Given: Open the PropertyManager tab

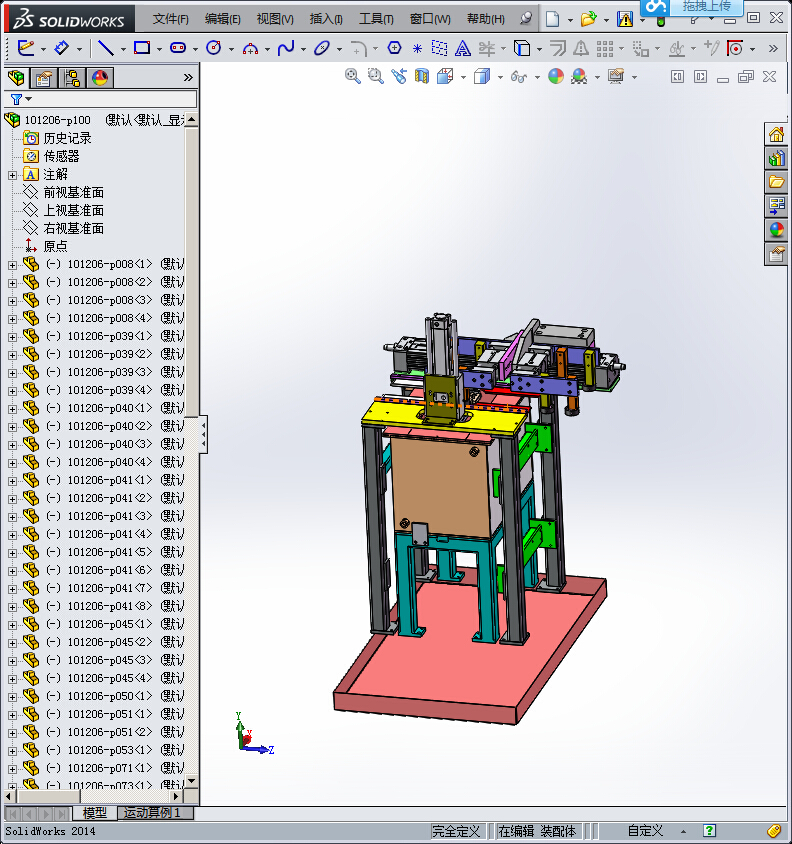Looking at the screenshot, I should [44, 78].
